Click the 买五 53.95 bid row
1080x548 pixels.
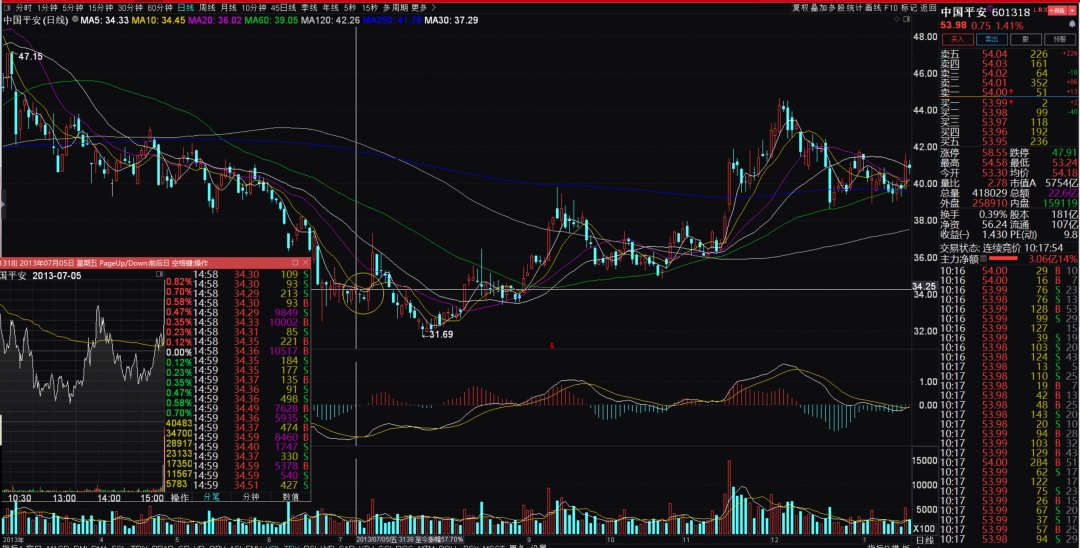click(1010, 142)
